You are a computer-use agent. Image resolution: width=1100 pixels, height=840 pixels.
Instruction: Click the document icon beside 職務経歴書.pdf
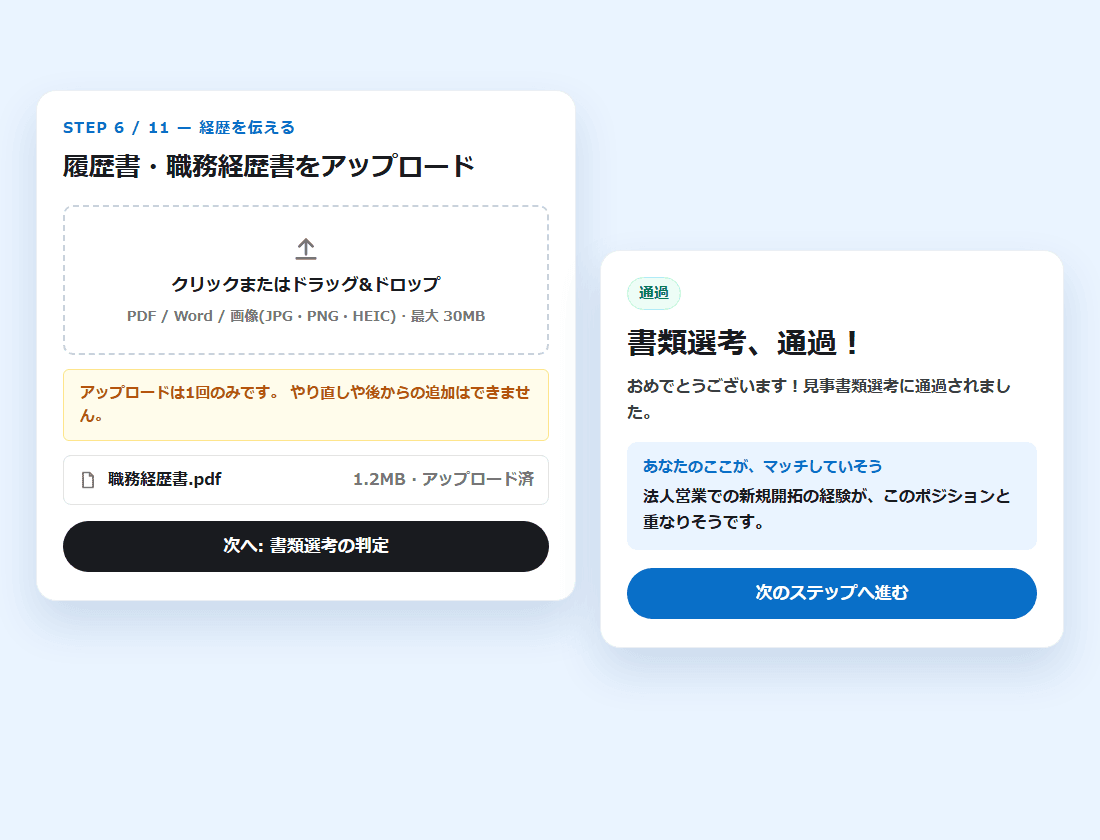[x=88, y=480]
